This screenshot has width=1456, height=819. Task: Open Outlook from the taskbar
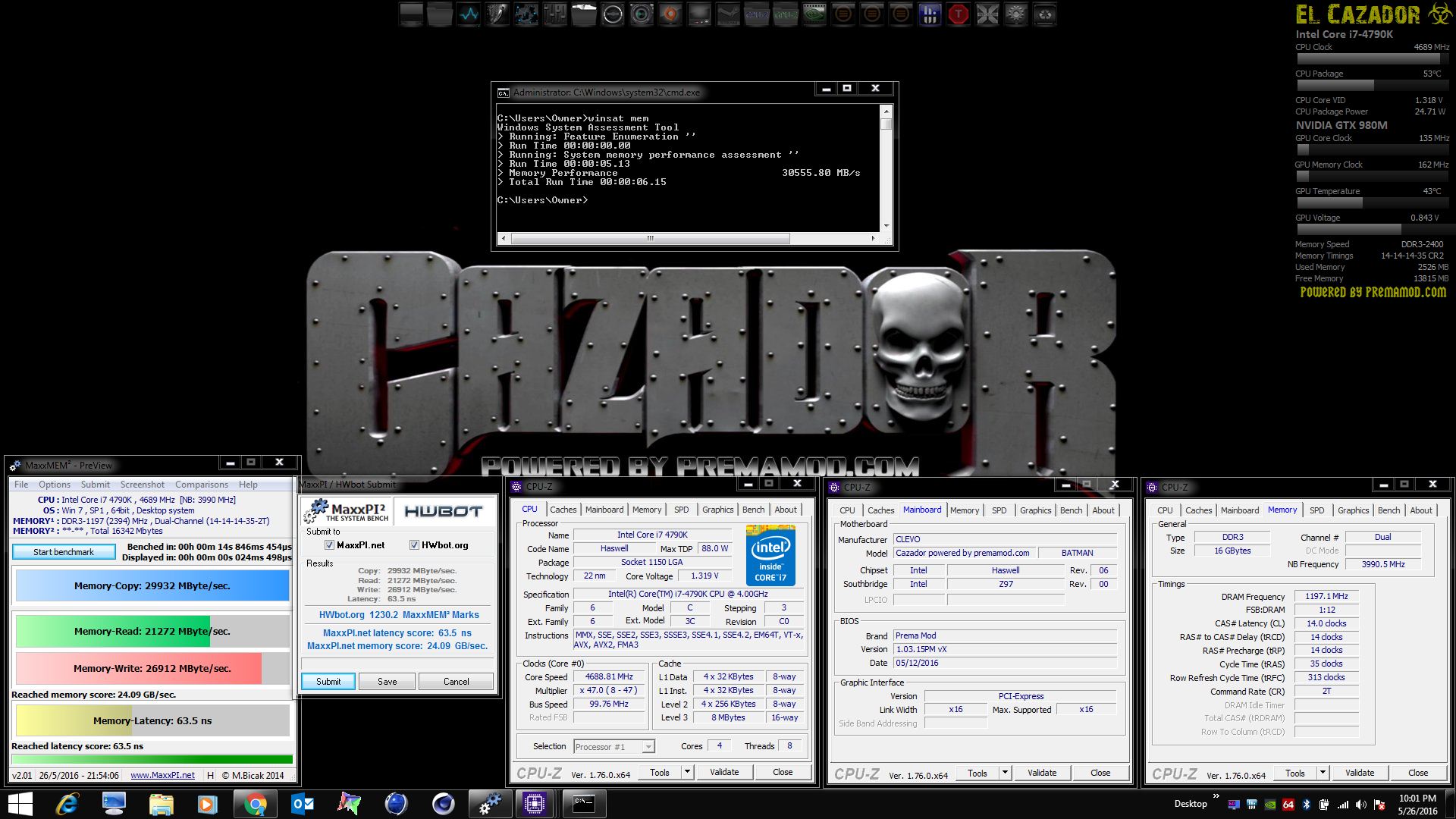click(x=303, y=804)
